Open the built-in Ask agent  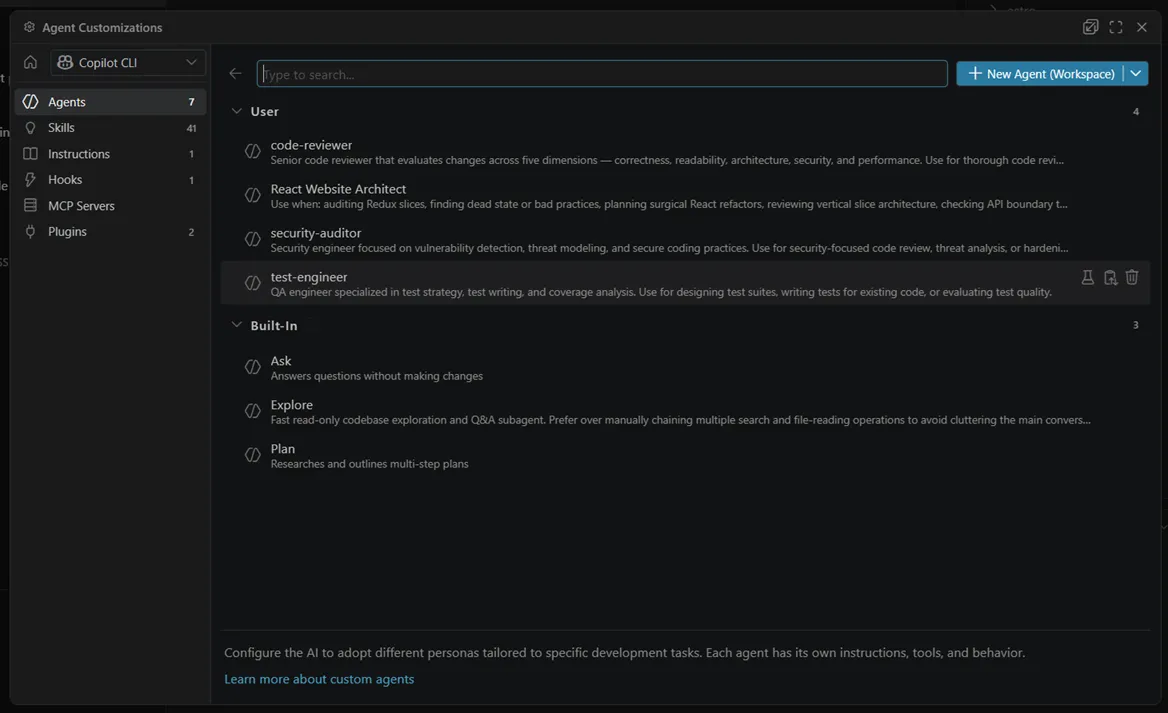click(685, 367)
